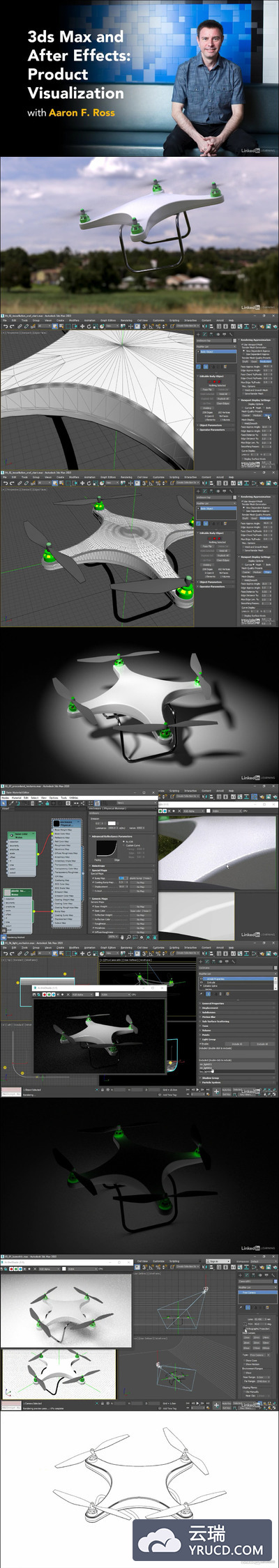This screenshot has height=1568, width=279.
Task: Open Graph Editors menu in the full drone wireframe window
Action: pyautogui.click(x=108, y=477)
